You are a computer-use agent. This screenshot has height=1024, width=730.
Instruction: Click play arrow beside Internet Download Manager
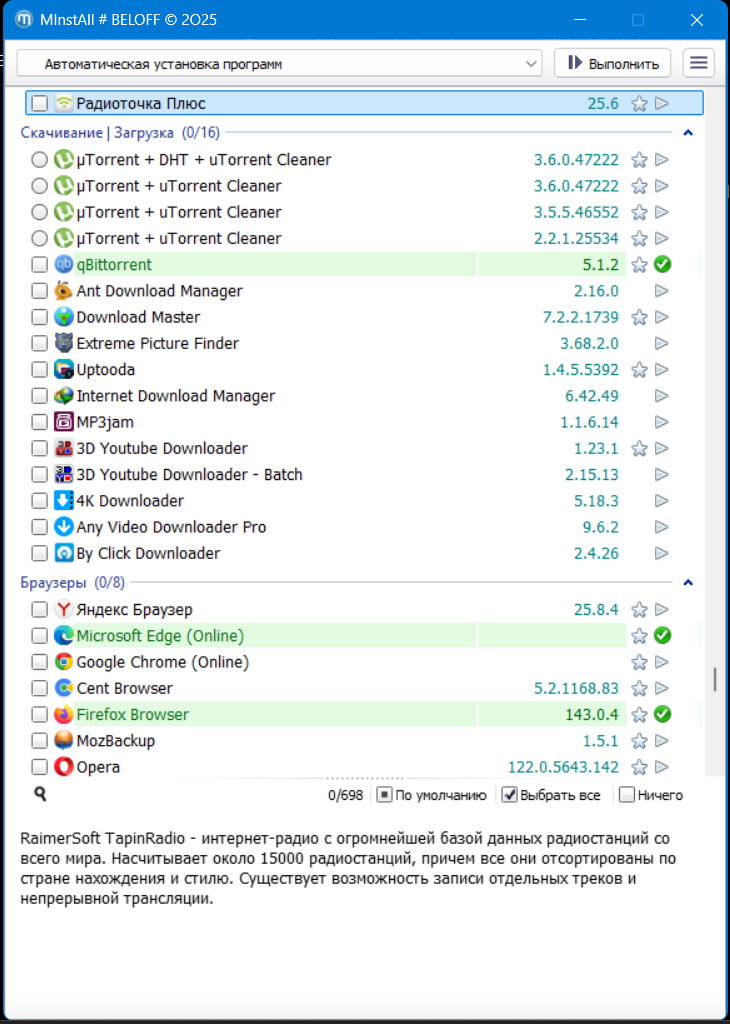(662, 396)
